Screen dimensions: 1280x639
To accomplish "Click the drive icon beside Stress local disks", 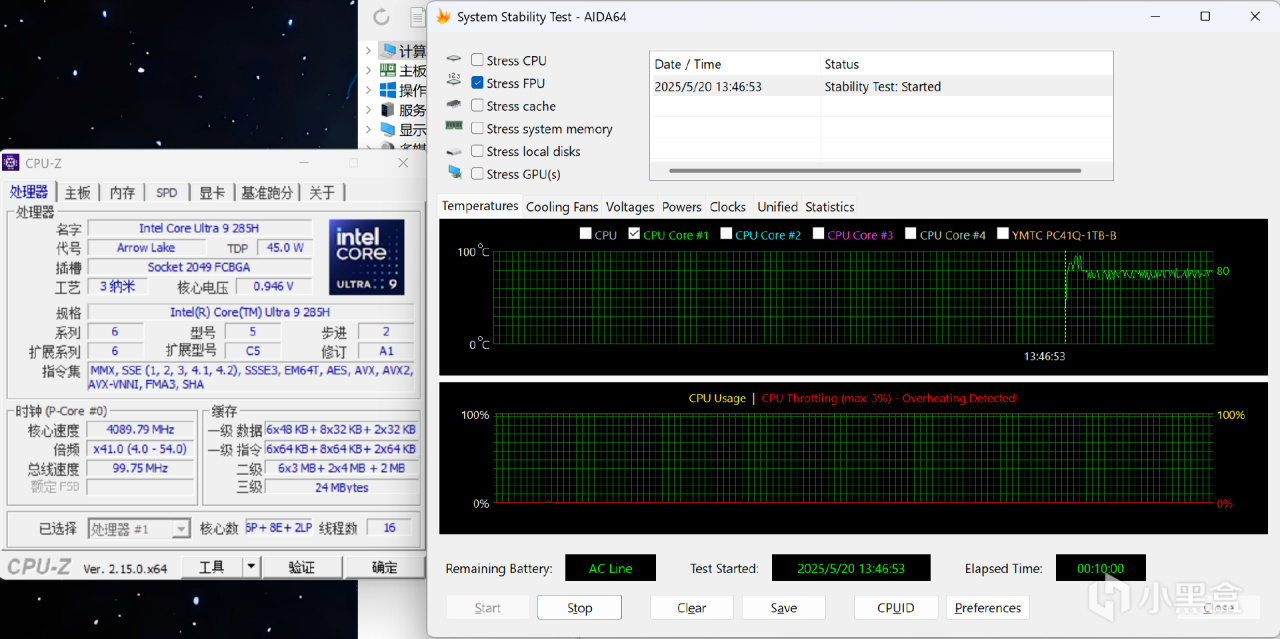I will (454, 151).
